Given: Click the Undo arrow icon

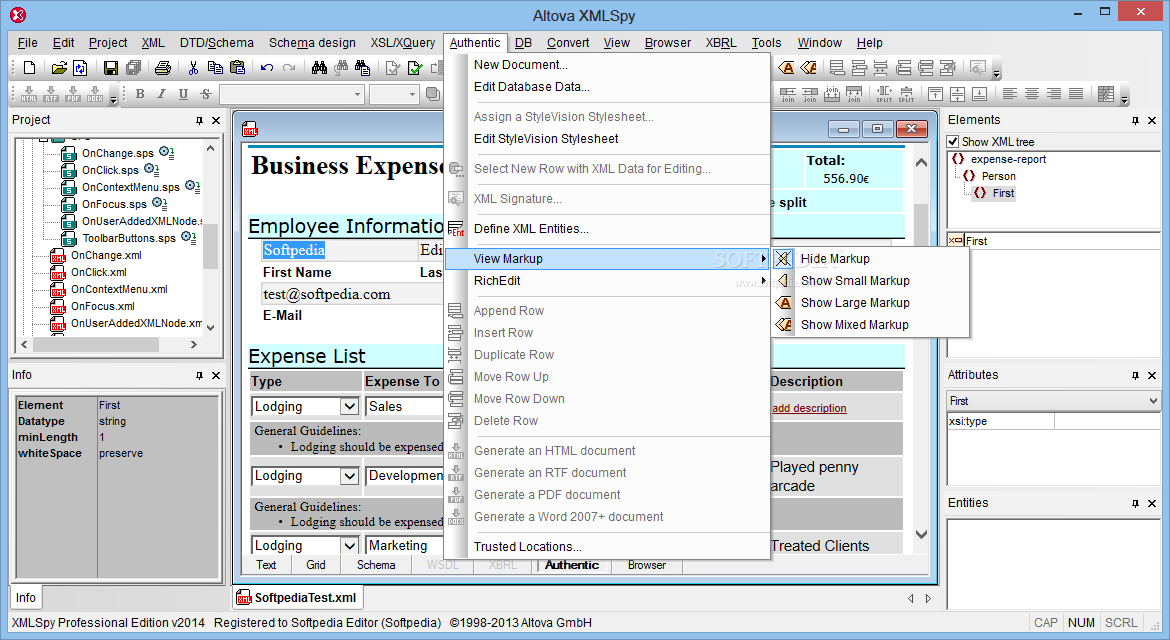Looking at the screenshot, I should (x=266, y=68).
